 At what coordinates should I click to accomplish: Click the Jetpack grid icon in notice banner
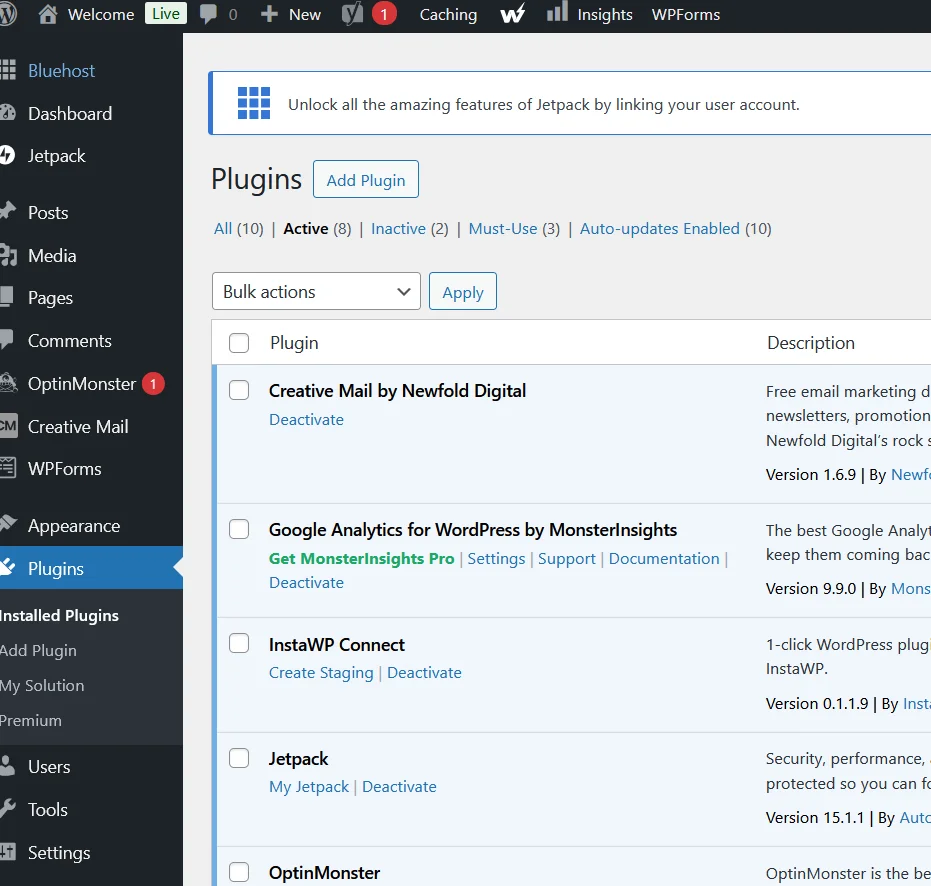click(254, 103)
